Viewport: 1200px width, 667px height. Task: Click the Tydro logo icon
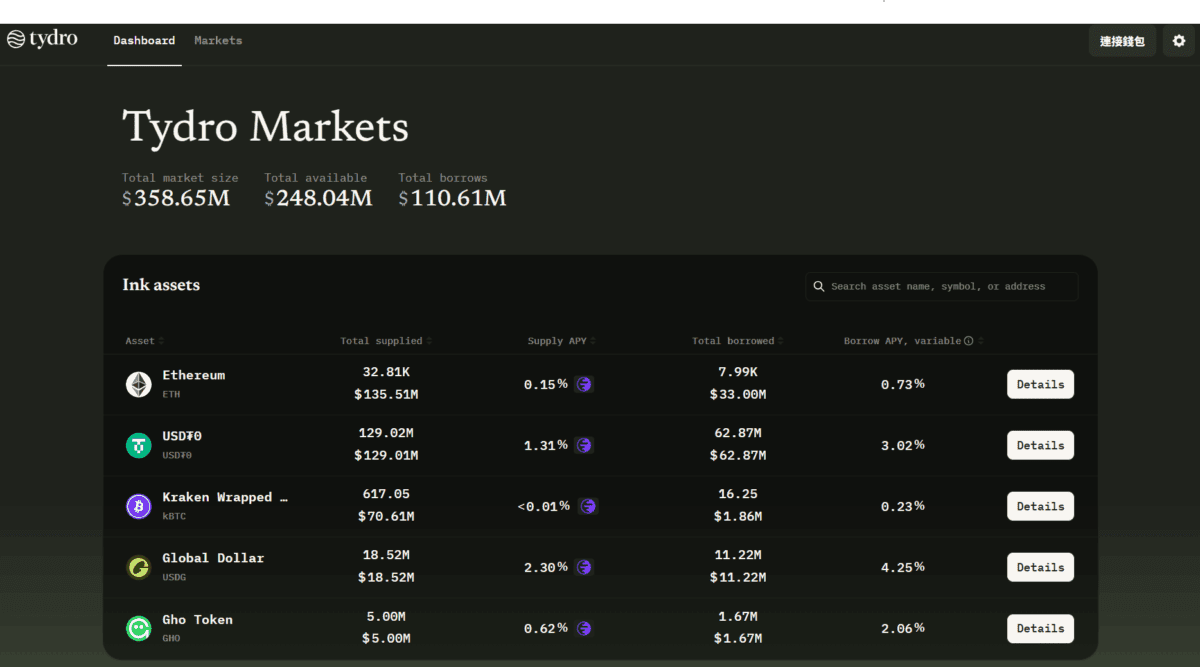[15, 40]
